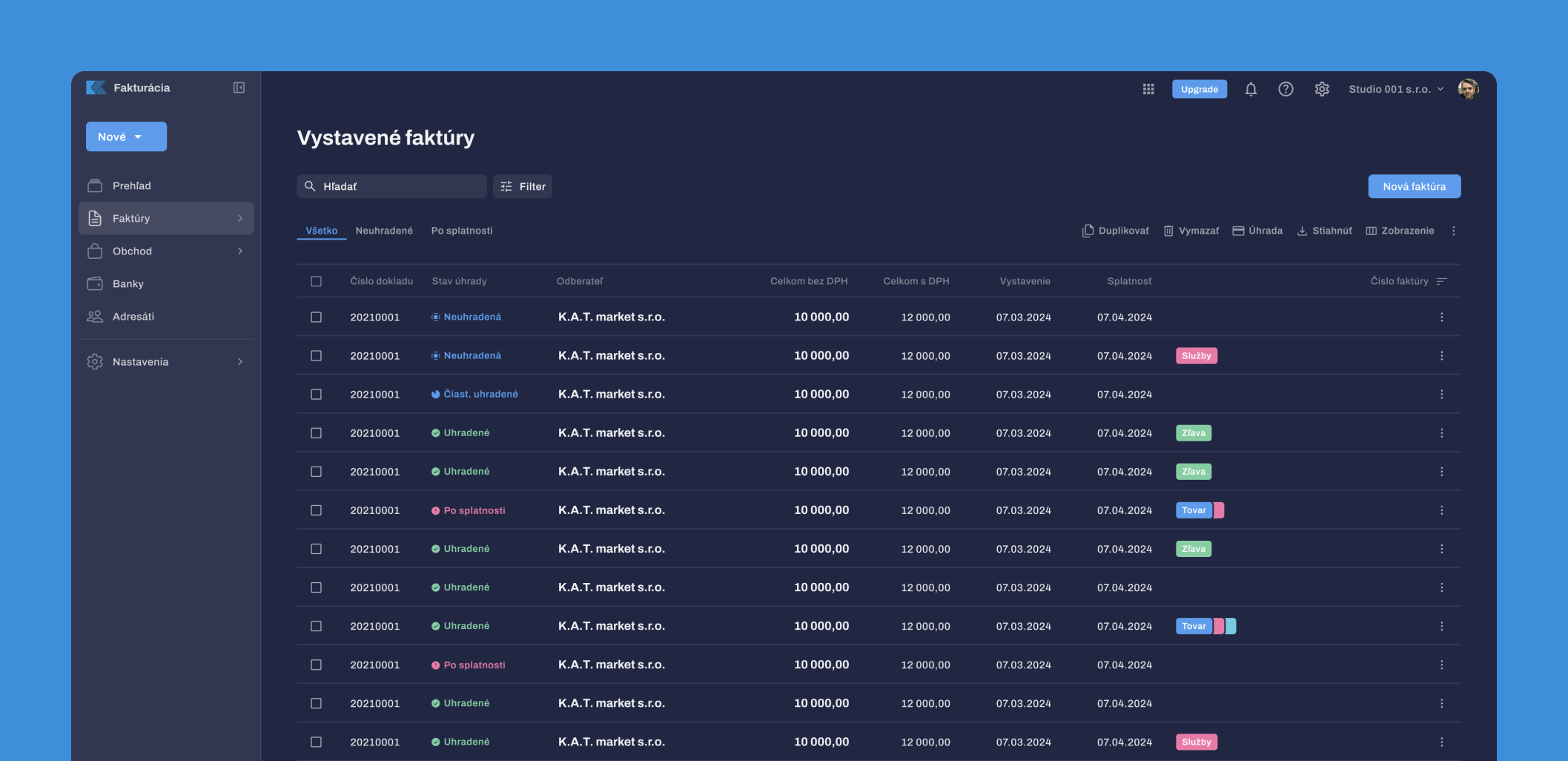This screenshot has height=761, width=1568.
Task: Click the Upgrade button
Action: click(1199, 89)
